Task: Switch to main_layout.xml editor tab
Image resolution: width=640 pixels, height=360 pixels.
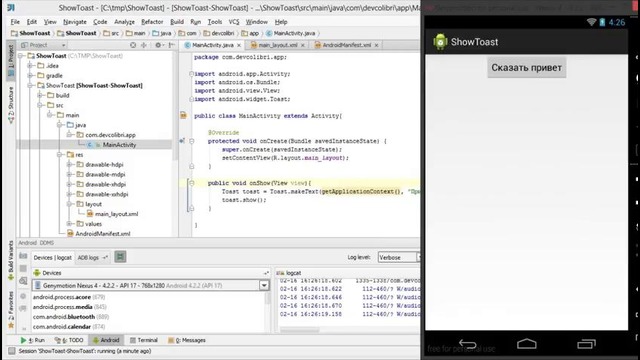Action: 278,45
